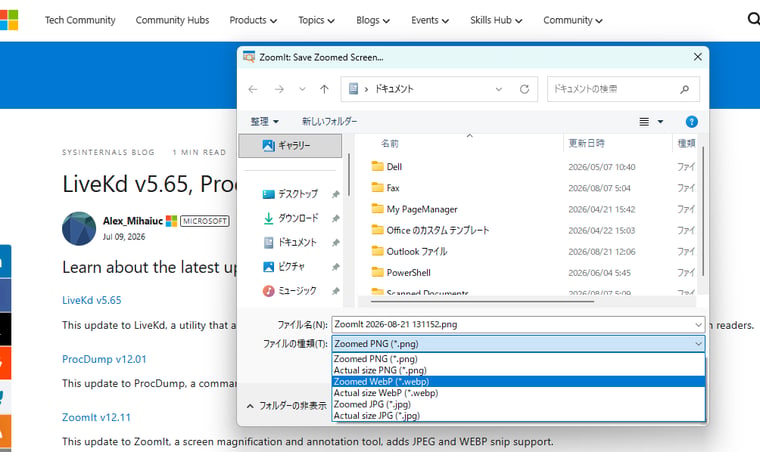
Task: Click the webpage search magnifier icon
Action: point(754,19)
